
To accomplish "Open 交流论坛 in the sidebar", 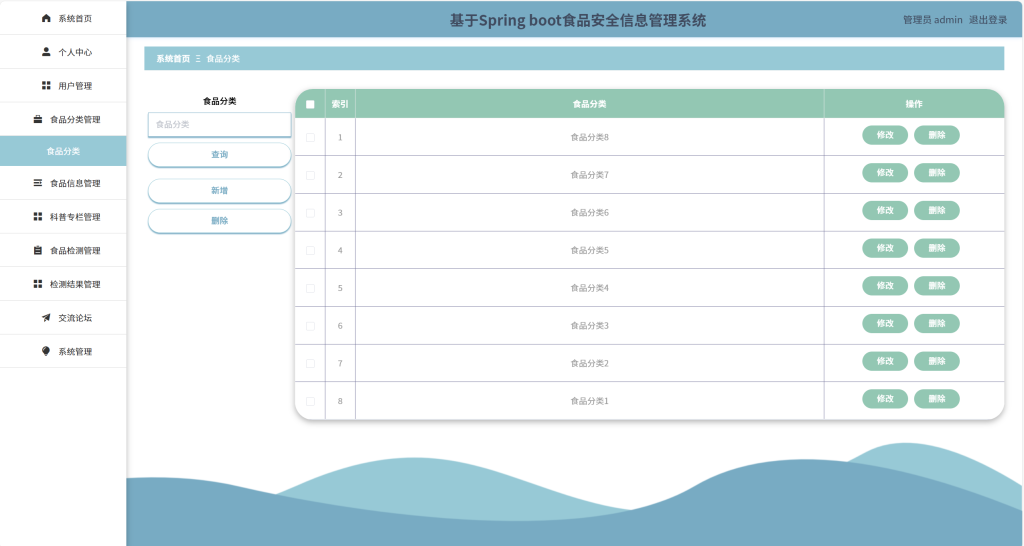I will 63,317.
